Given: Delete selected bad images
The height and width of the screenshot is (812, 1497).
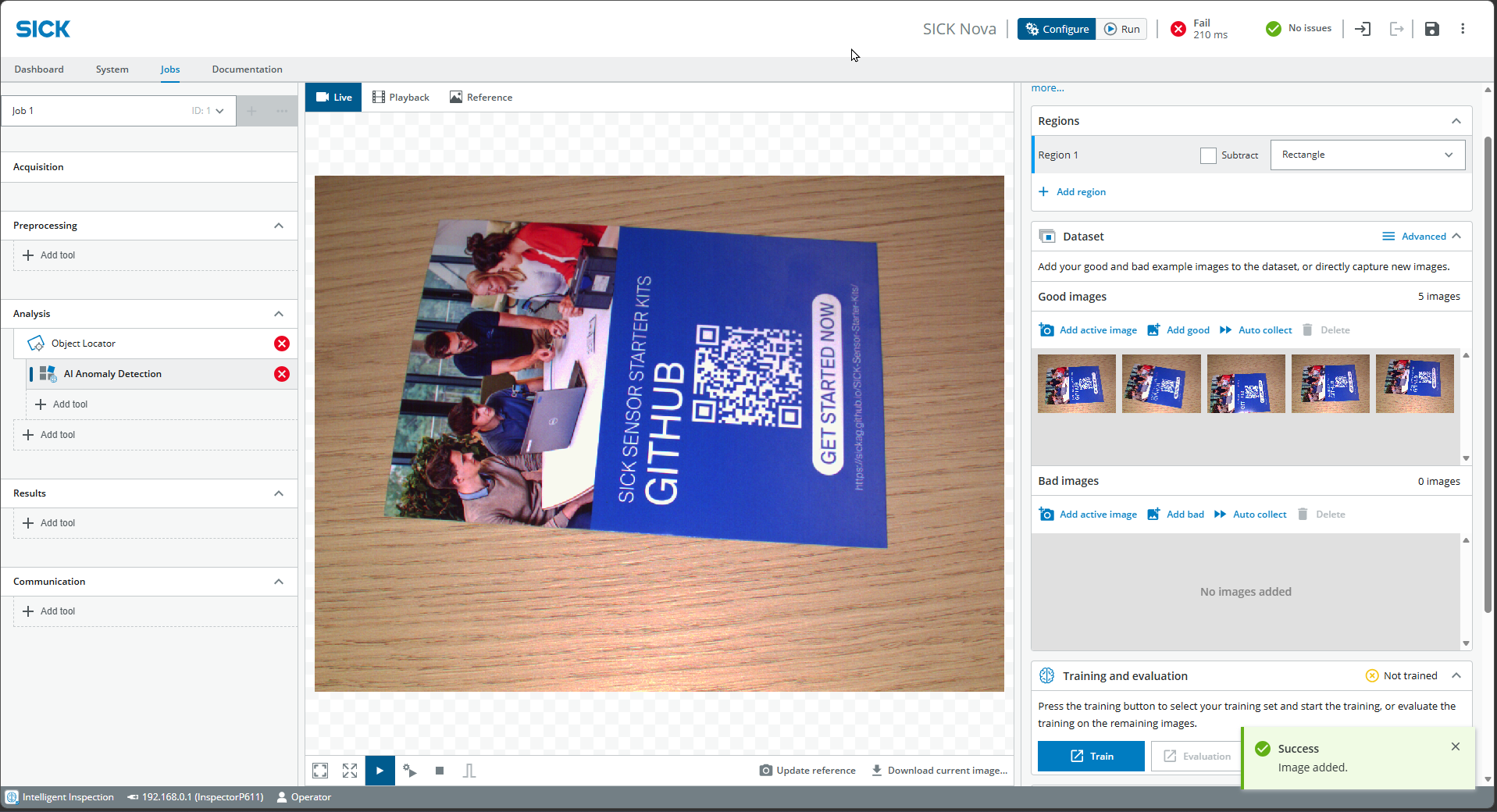Looking at the screenshot, I should pyautogui.click(x=1321, y=515).
